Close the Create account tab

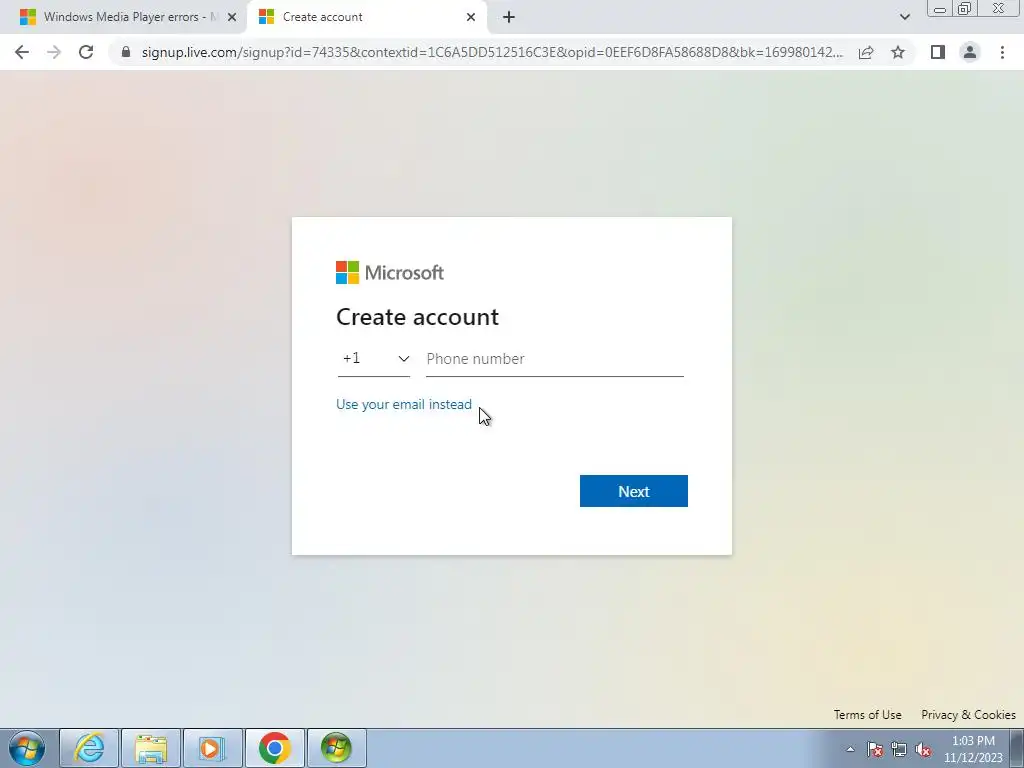click(471, 17)
